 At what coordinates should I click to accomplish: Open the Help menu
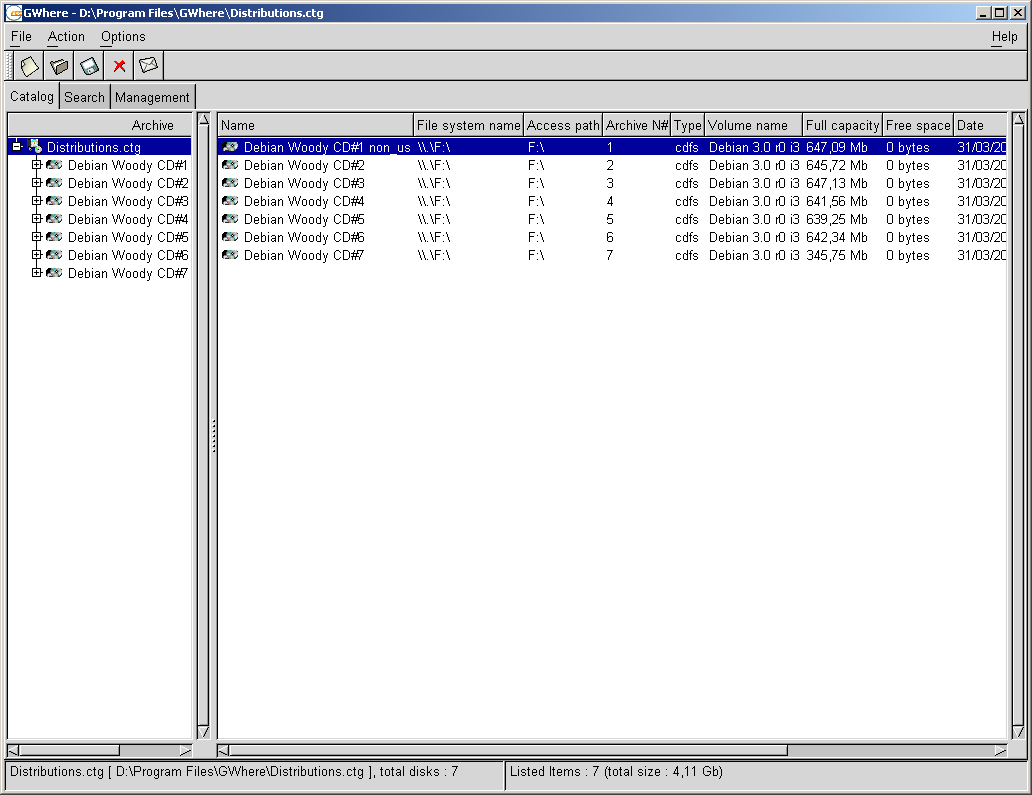1004,37
